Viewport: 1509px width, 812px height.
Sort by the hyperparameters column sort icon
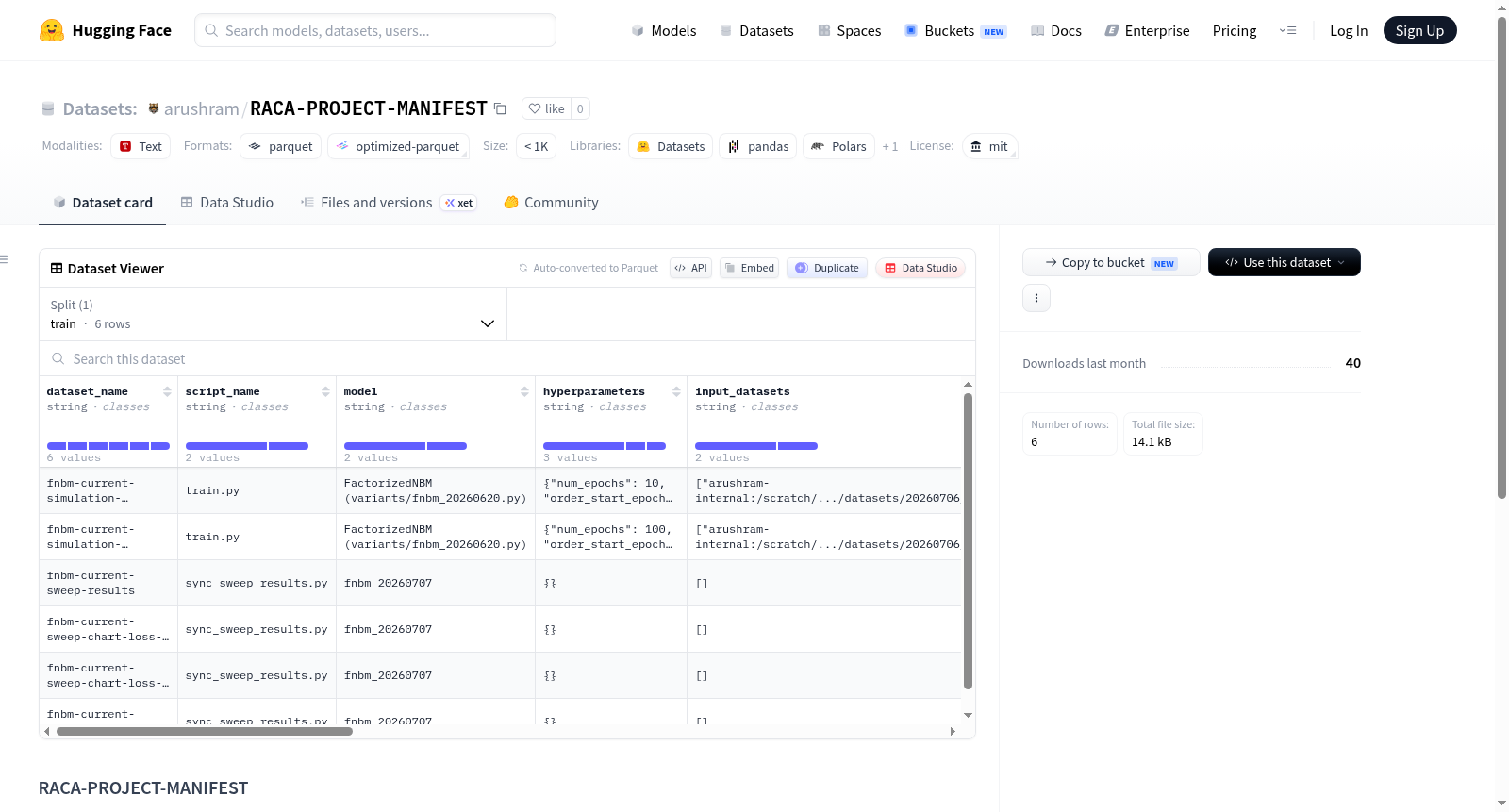pos(676,391)
